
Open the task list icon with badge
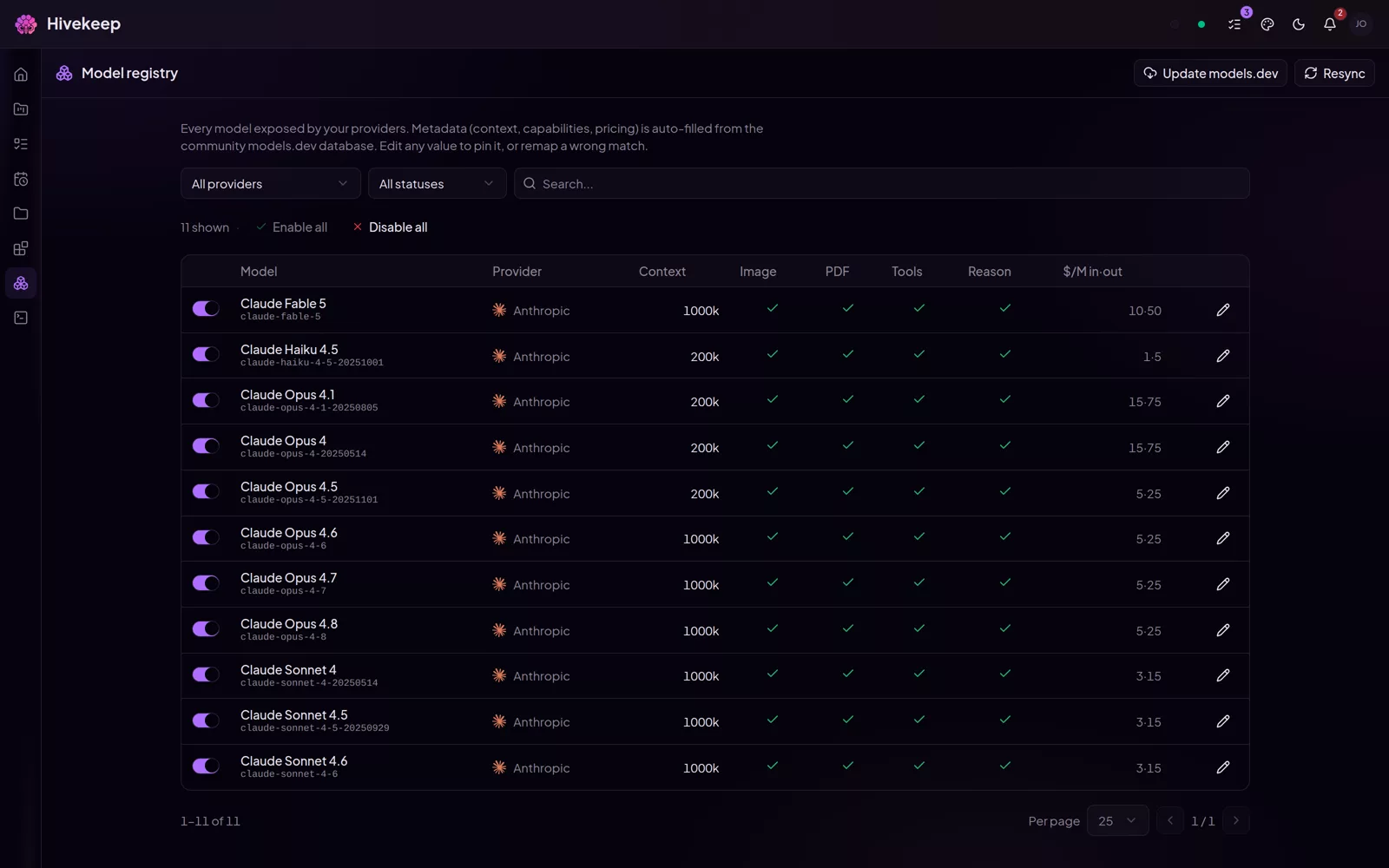coord(1234,24)
